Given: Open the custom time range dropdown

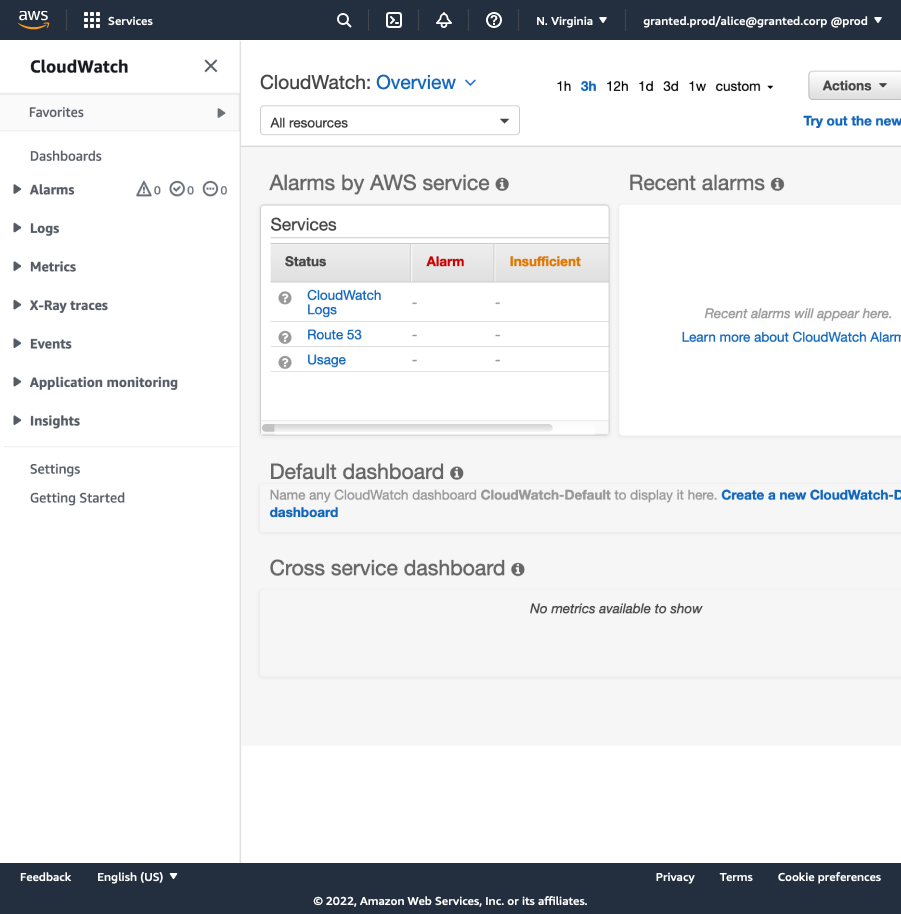Looking at the screenshot, I should point(744,86).
